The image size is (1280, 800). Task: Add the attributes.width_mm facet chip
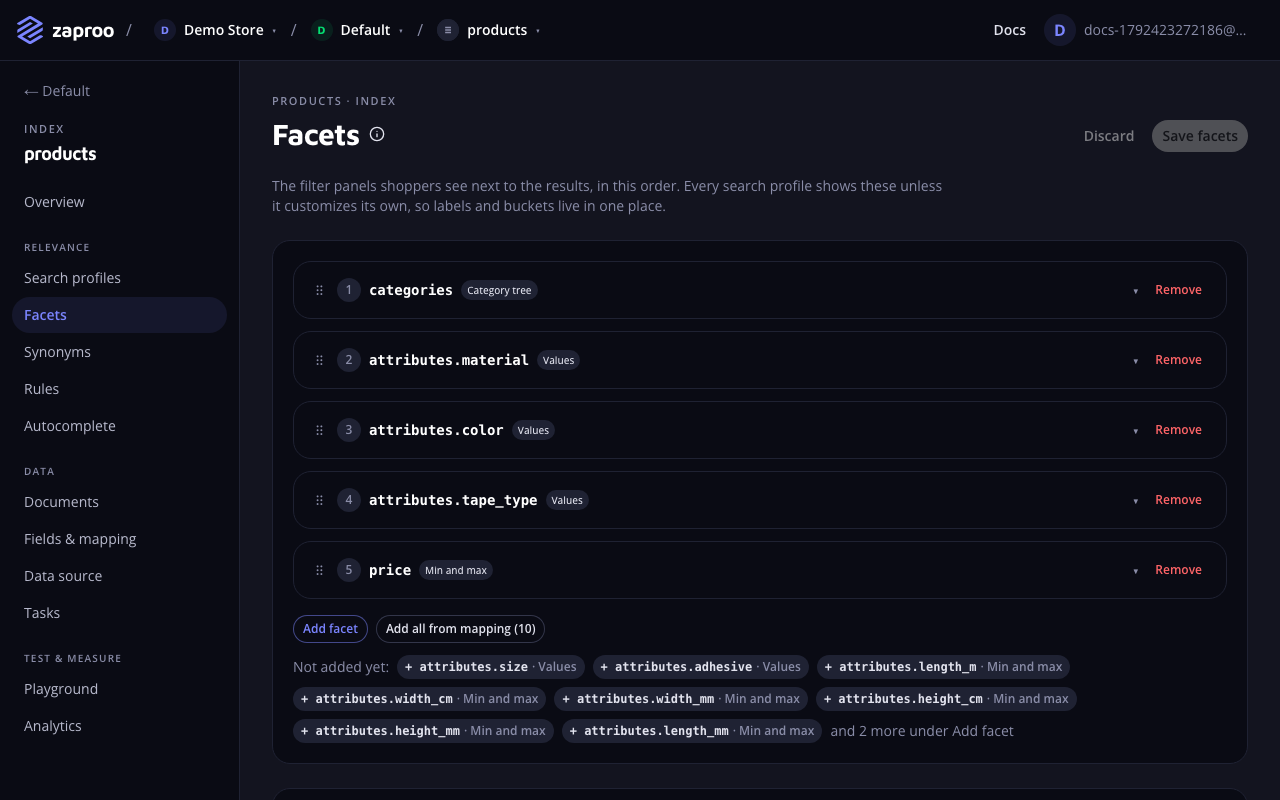pyautogui.click(x=681, y=699)
